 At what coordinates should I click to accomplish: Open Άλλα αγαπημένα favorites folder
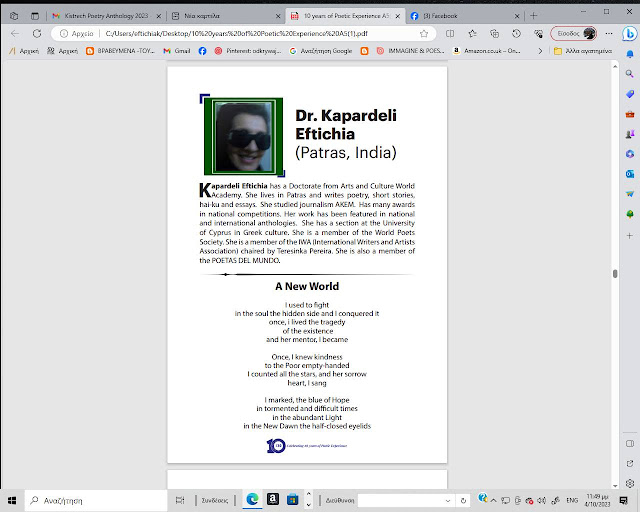coord(583,51)
